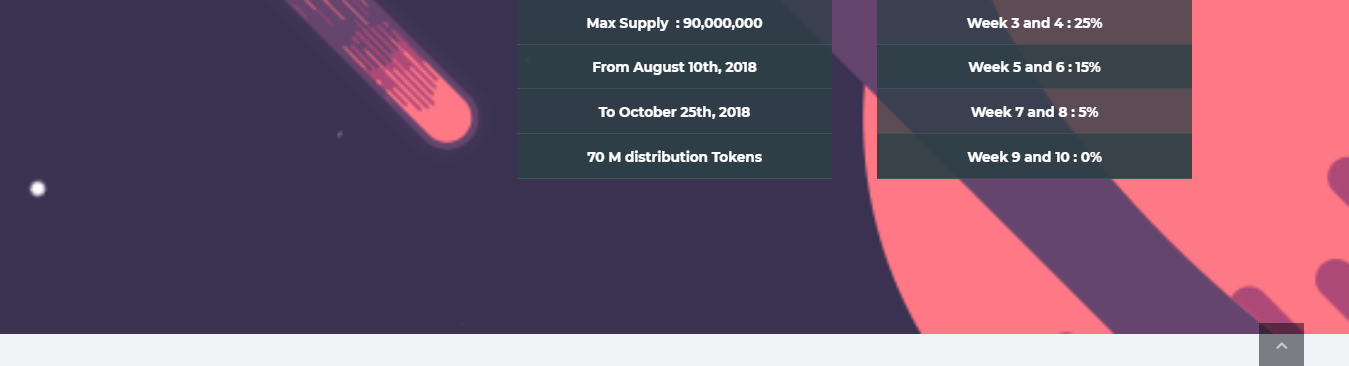Click the pink comet head graphic
Viewport: 1349px width, 366px height.
[445, 113]
